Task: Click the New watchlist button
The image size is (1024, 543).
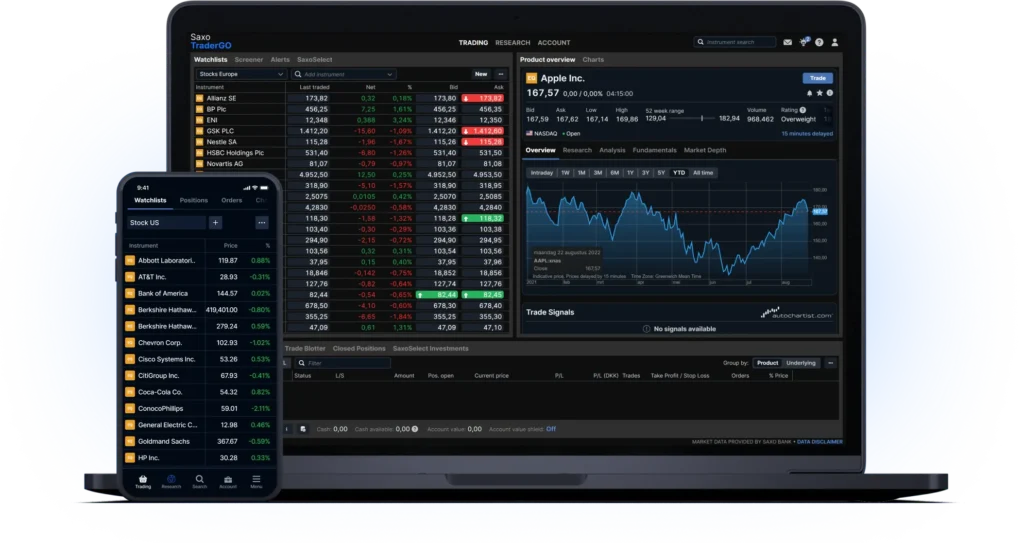Action: coord(481,74)
